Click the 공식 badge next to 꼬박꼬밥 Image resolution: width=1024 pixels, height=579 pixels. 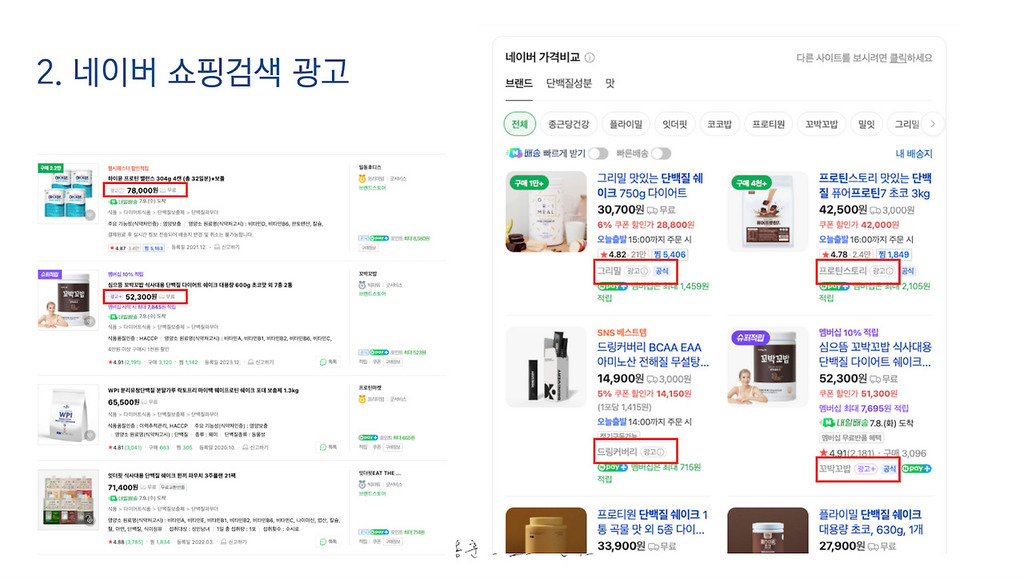(889, 469)
